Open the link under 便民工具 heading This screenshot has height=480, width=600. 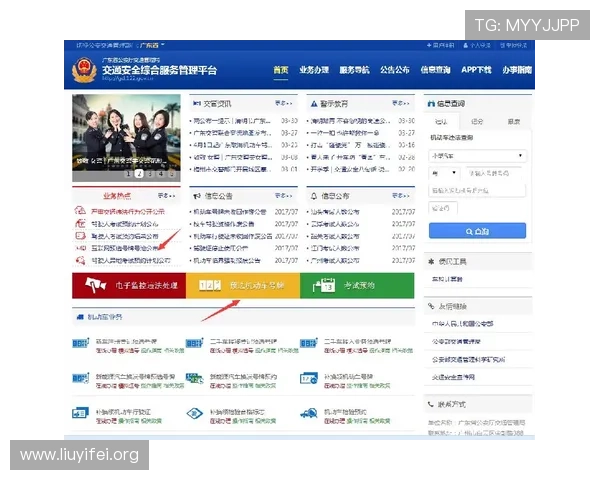[447, 279]
